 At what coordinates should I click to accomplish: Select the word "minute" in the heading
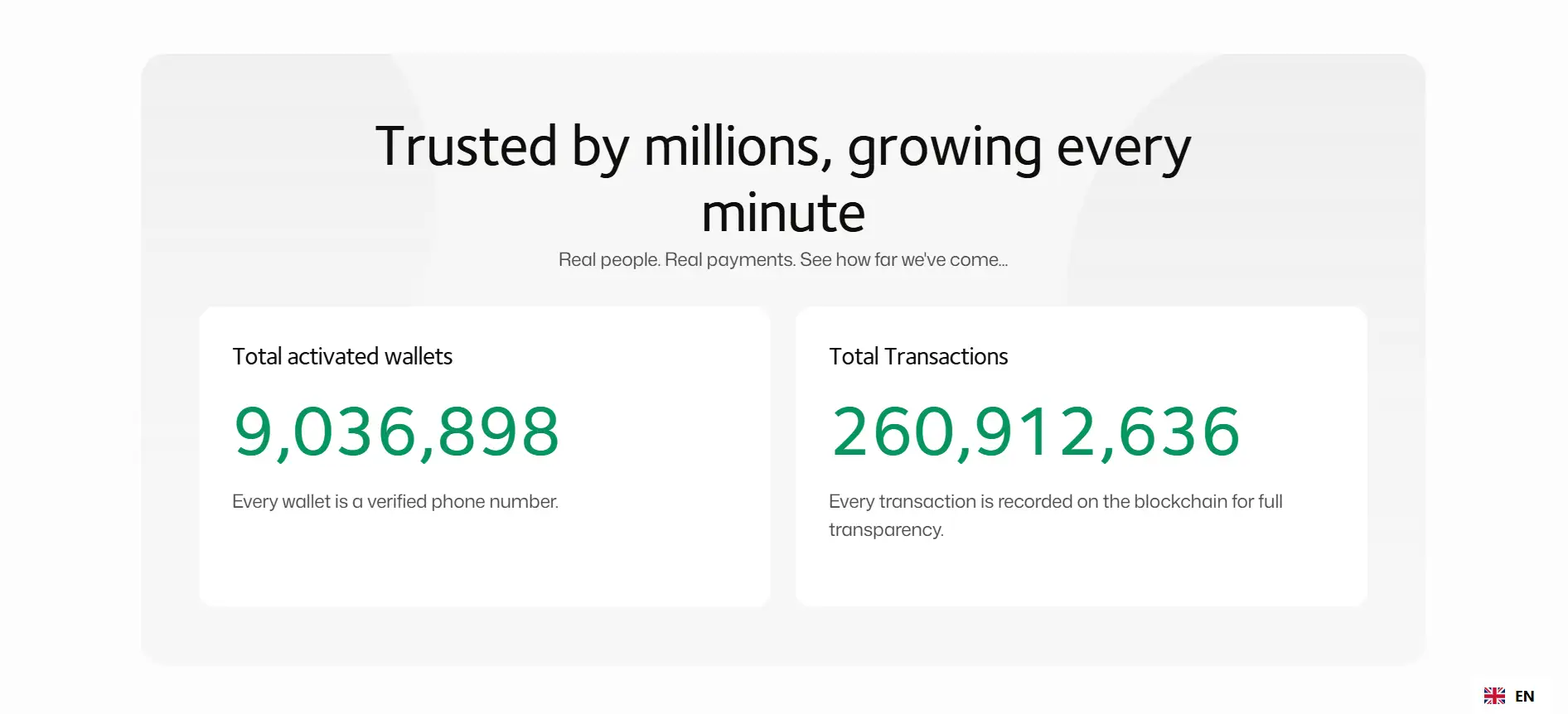click(783, 214)
